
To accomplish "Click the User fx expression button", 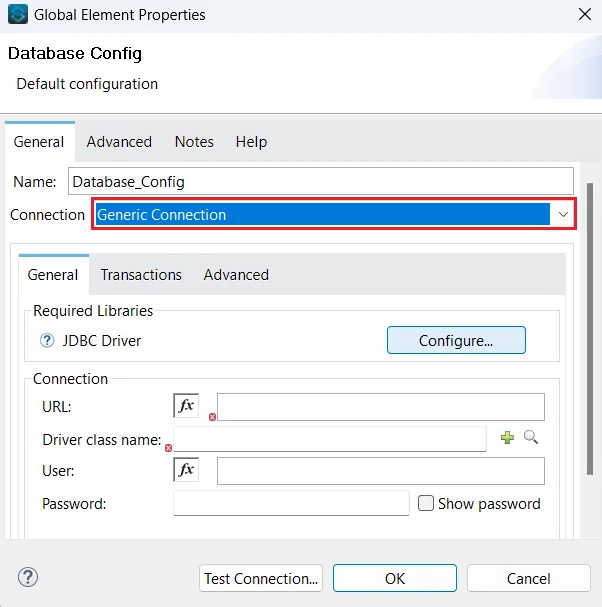I will click(186, 470).
